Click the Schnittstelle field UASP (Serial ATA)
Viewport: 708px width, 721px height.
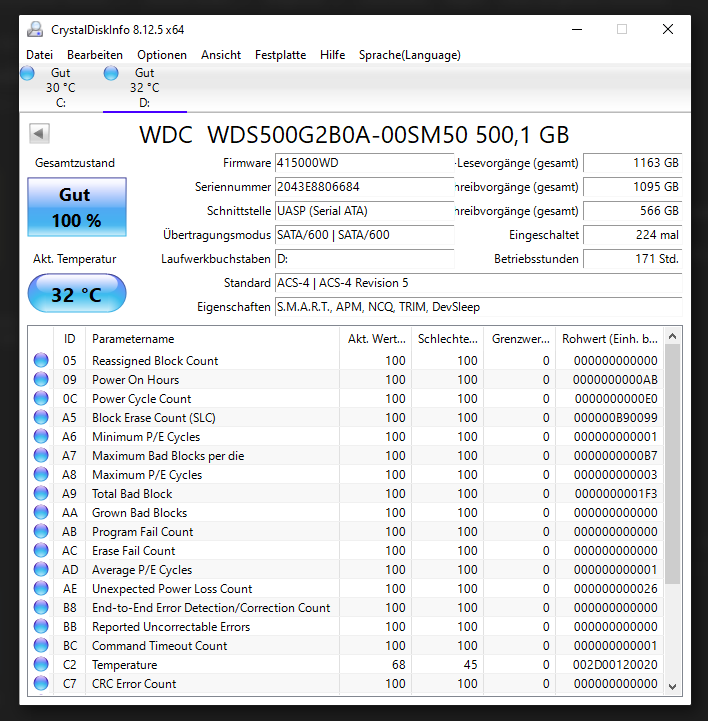[x=364, y=211]
